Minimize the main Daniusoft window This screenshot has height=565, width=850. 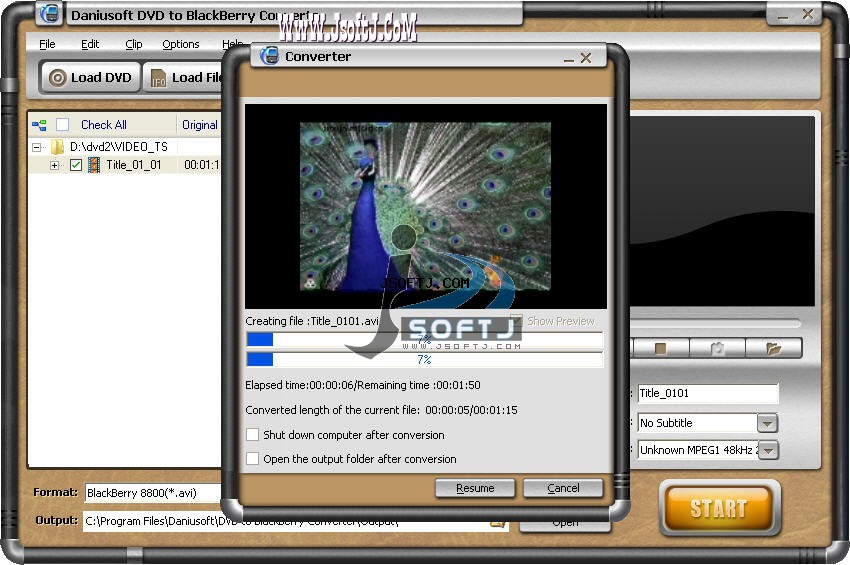click(782, 16)
